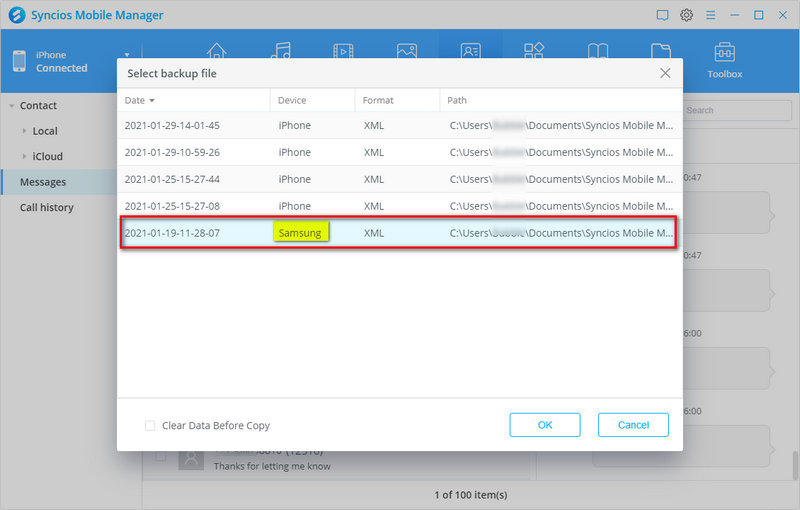The height and width of the screenshot is (510, 800).
Task: Select backup dated 2021-01-19-11-28-07
Action: (x=400, y=233)
